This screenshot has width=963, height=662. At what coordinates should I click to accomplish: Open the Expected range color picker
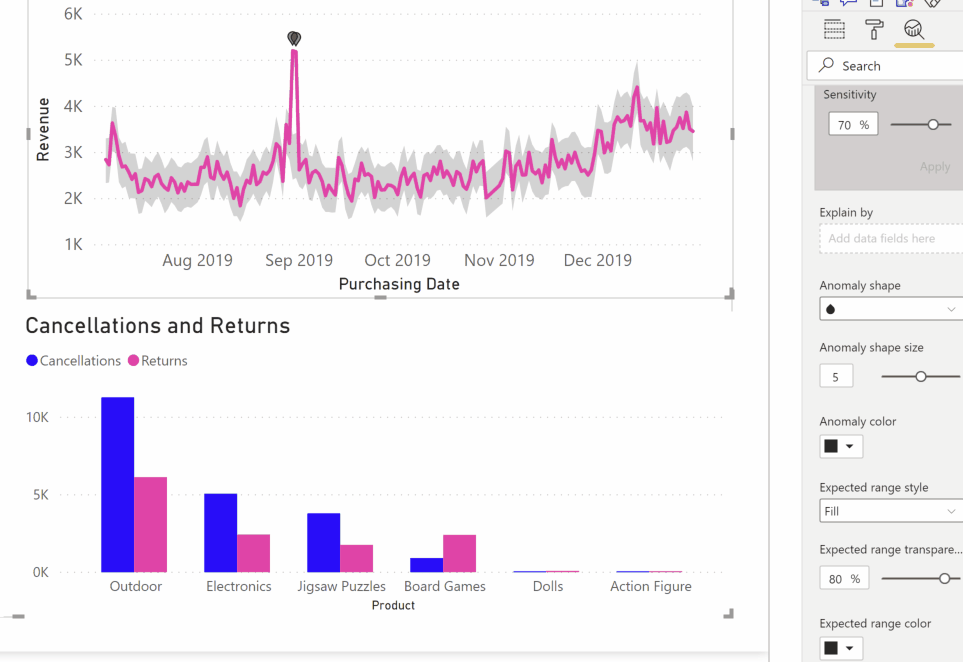(x=841, y=648)
